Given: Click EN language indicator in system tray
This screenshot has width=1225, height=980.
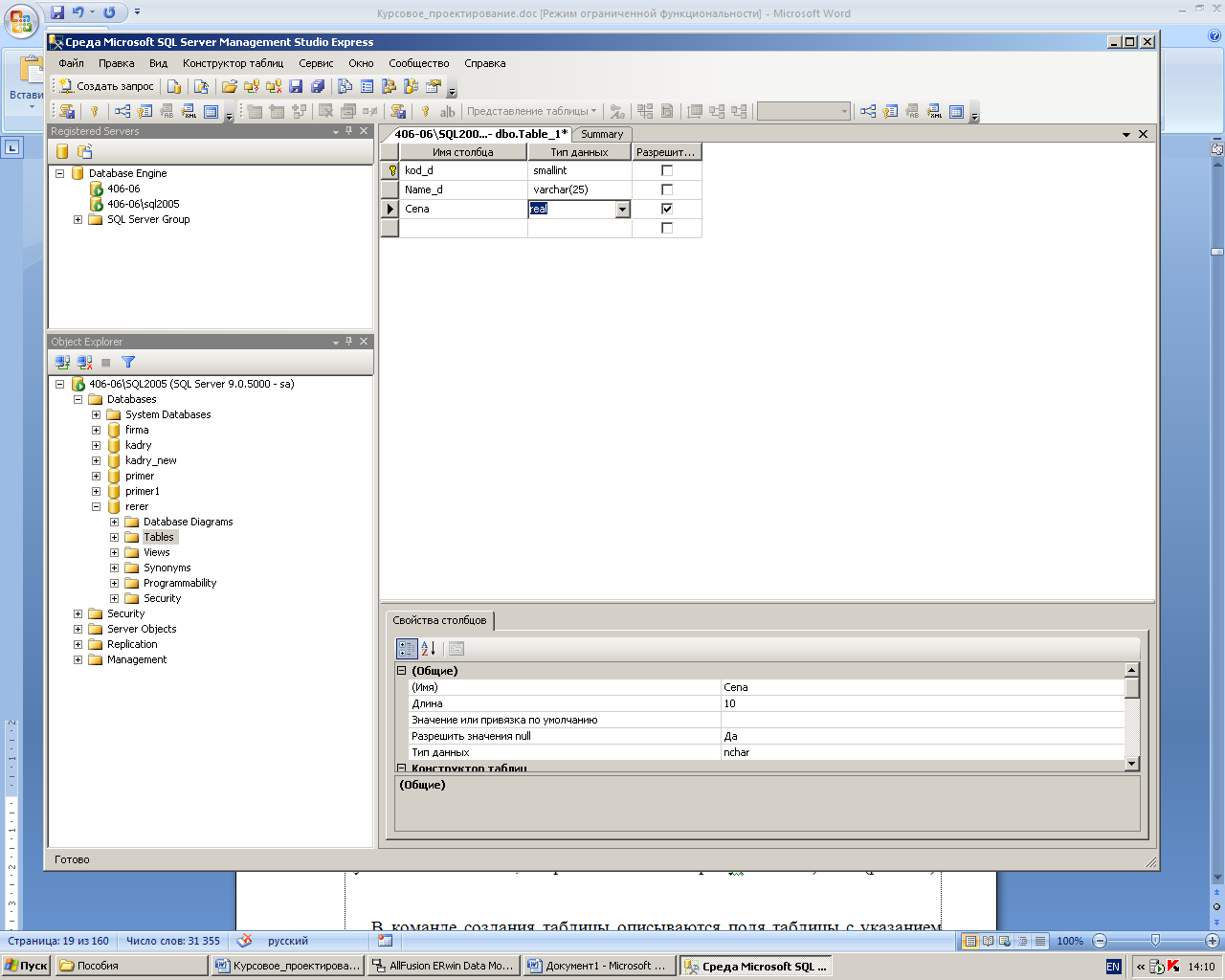Looking at the screenshot, I should click(x=1113, y=967).
